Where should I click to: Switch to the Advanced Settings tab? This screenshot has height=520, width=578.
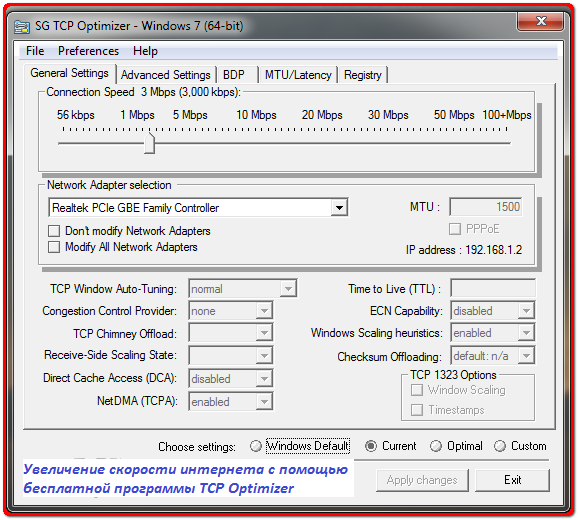pos(166,75)
